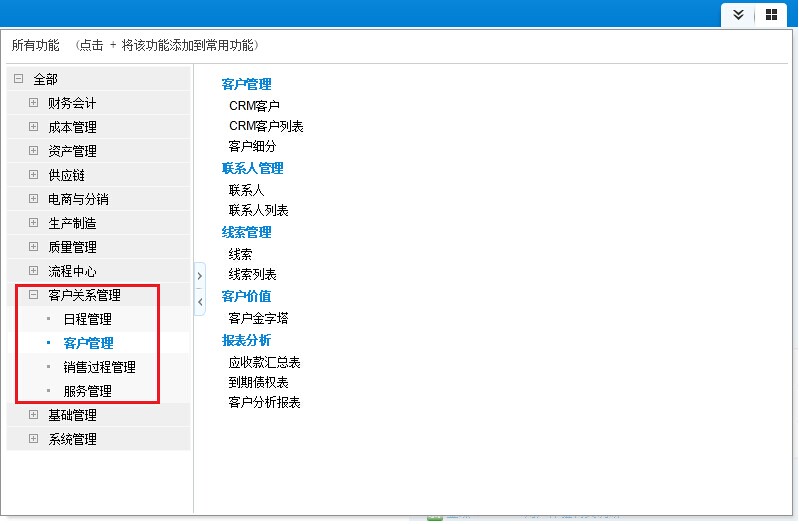
Task: Click the 线索管理 group heading
Action: 247,232
